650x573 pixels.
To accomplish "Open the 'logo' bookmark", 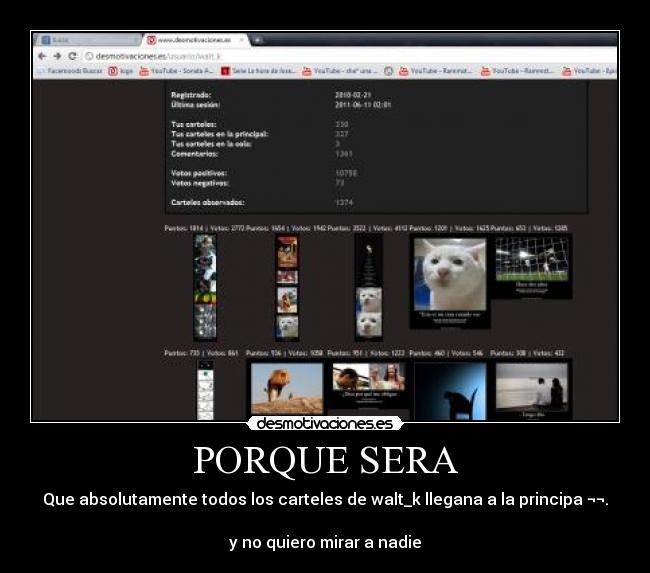I will [121, 71].
